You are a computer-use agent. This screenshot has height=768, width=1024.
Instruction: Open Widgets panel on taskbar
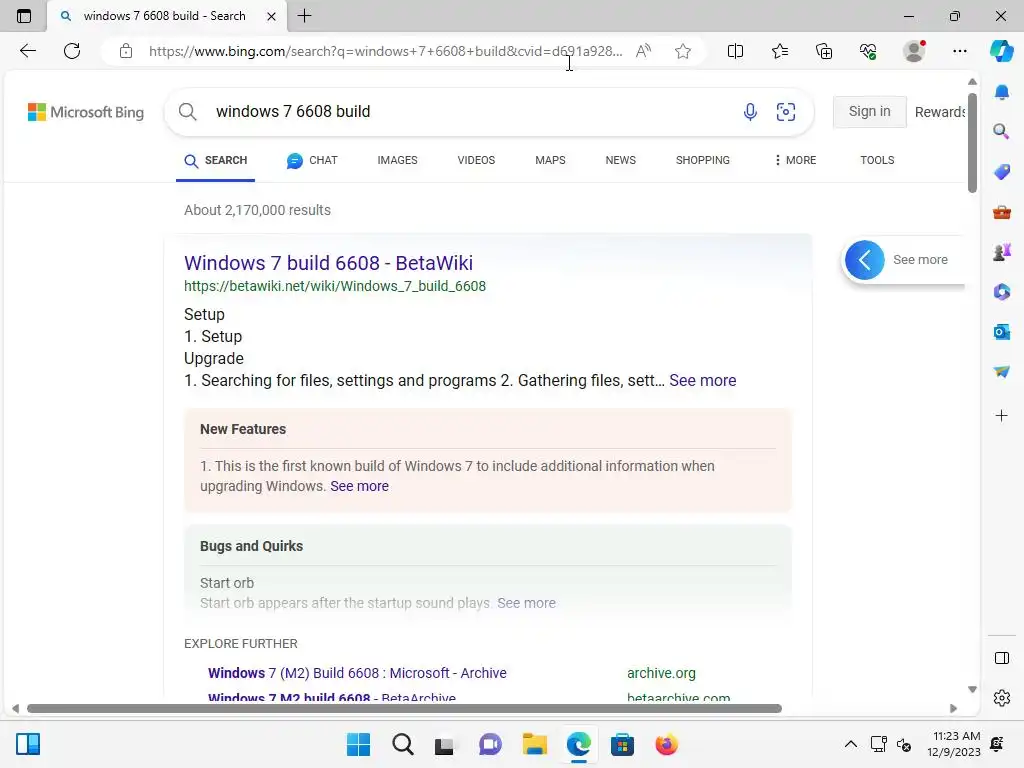tap(27, 744)
